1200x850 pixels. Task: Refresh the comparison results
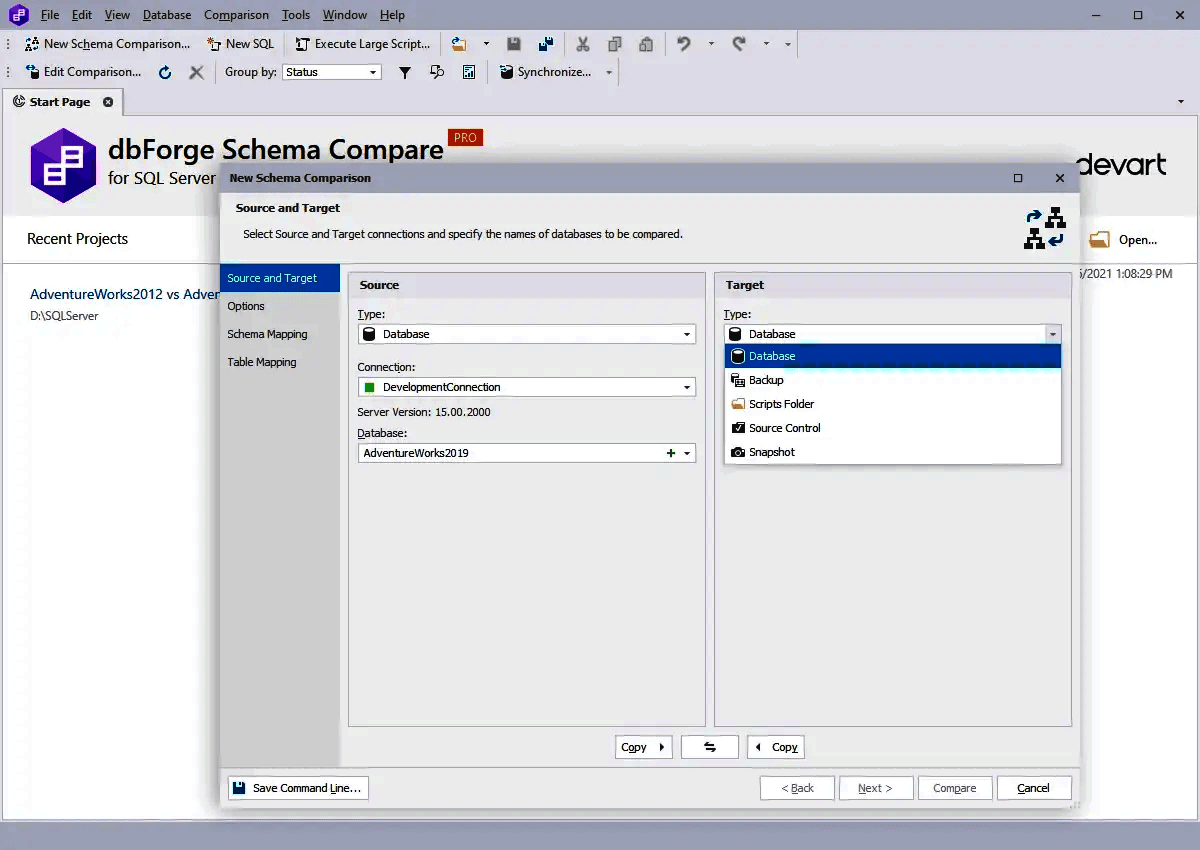pos(165,71)
